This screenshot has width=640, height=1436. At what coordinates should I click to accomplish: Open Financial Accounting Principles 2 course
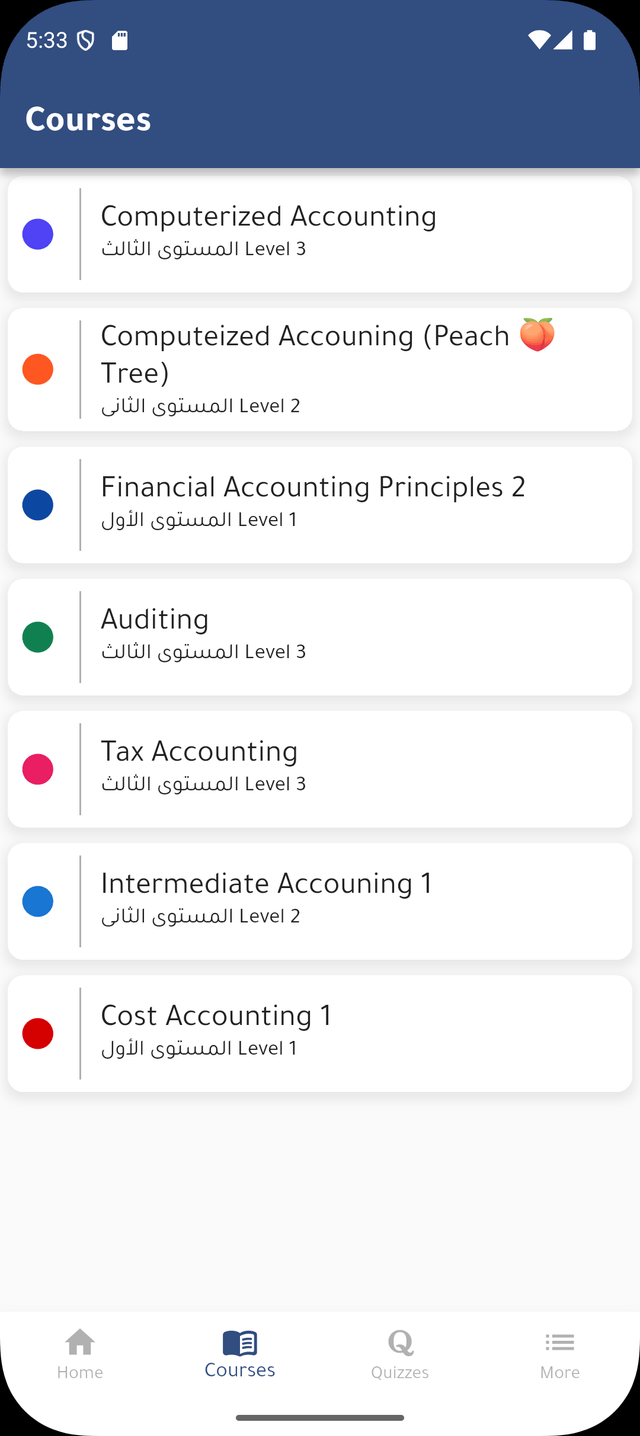point(312,487)
